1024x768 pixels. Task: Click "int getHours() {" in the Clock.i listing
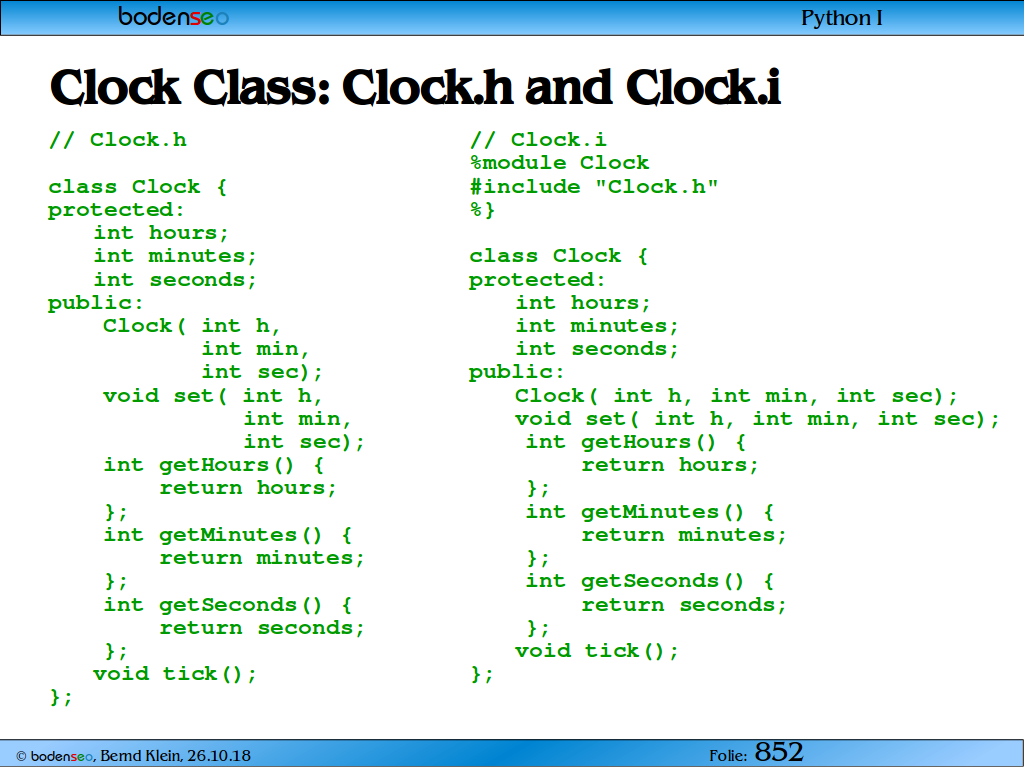pyautogui.click(x=635, y=442)
